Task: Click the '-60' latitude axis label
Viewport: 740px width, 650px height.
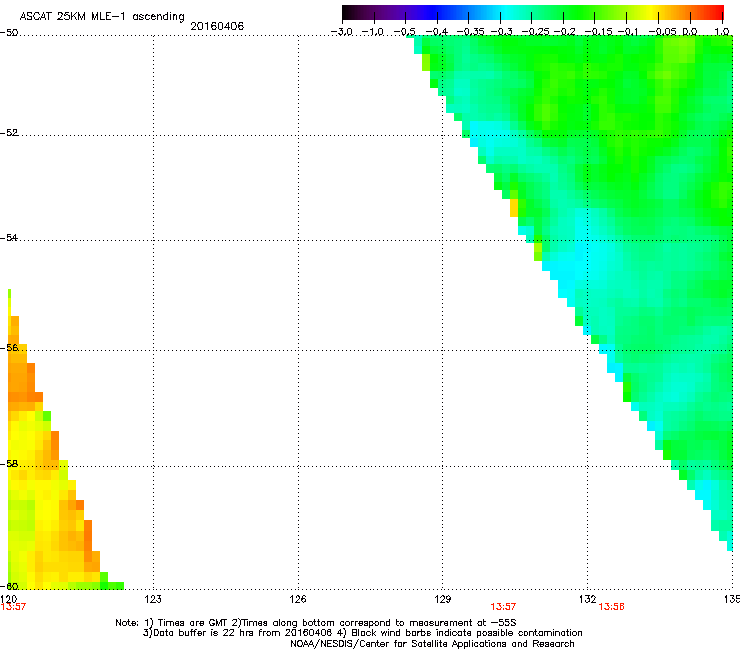Action: click(x=9, y=586)
